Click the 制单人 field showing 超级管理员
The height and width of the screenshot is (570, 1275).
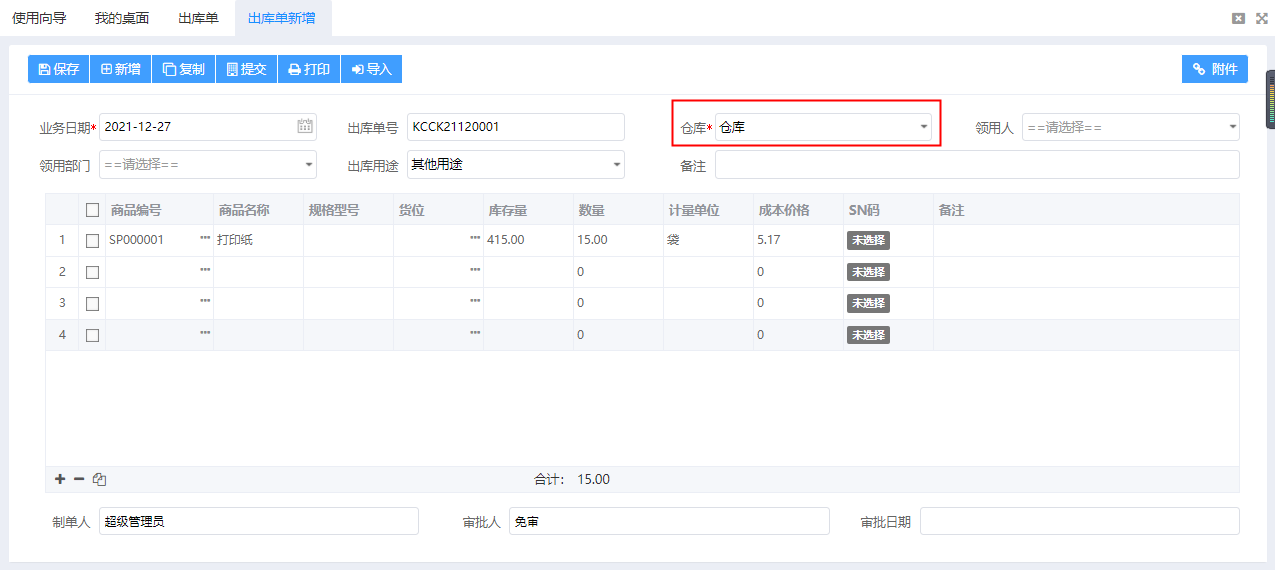tap(258, 521)
